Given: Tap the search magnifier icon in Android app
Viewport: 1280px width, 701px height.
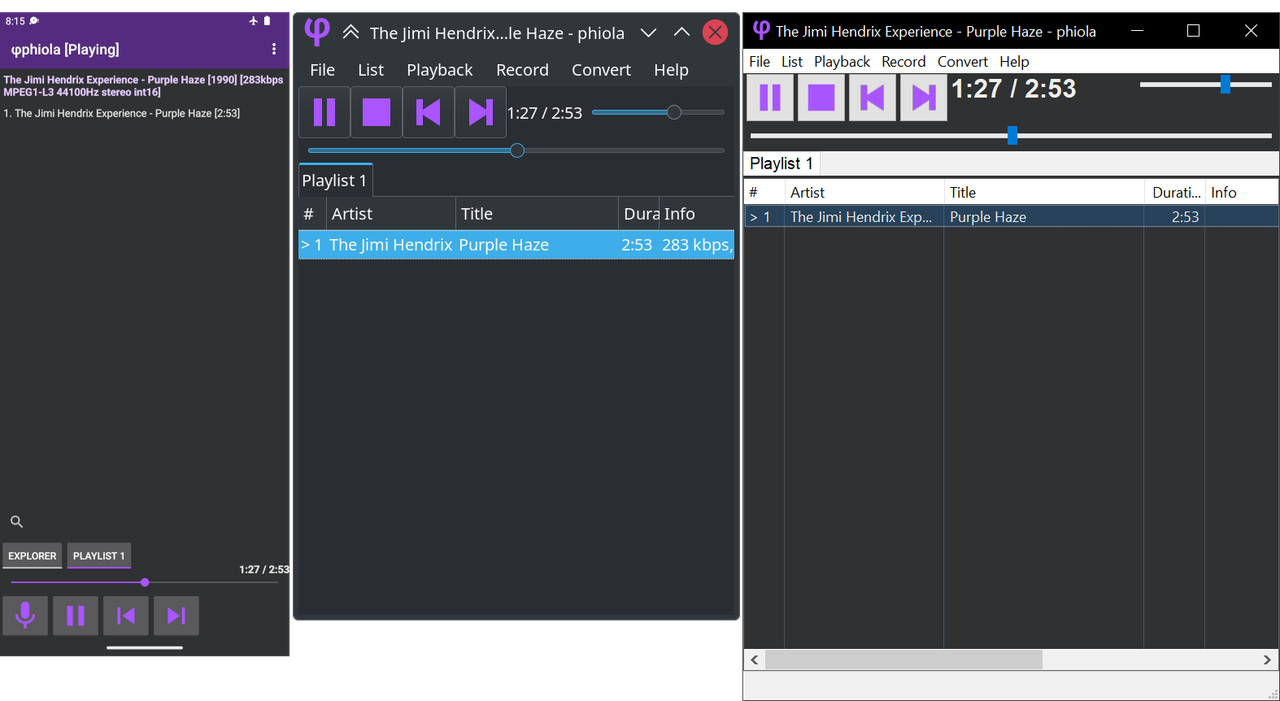Looking at the screenshot, I should (x=16, y=522).
